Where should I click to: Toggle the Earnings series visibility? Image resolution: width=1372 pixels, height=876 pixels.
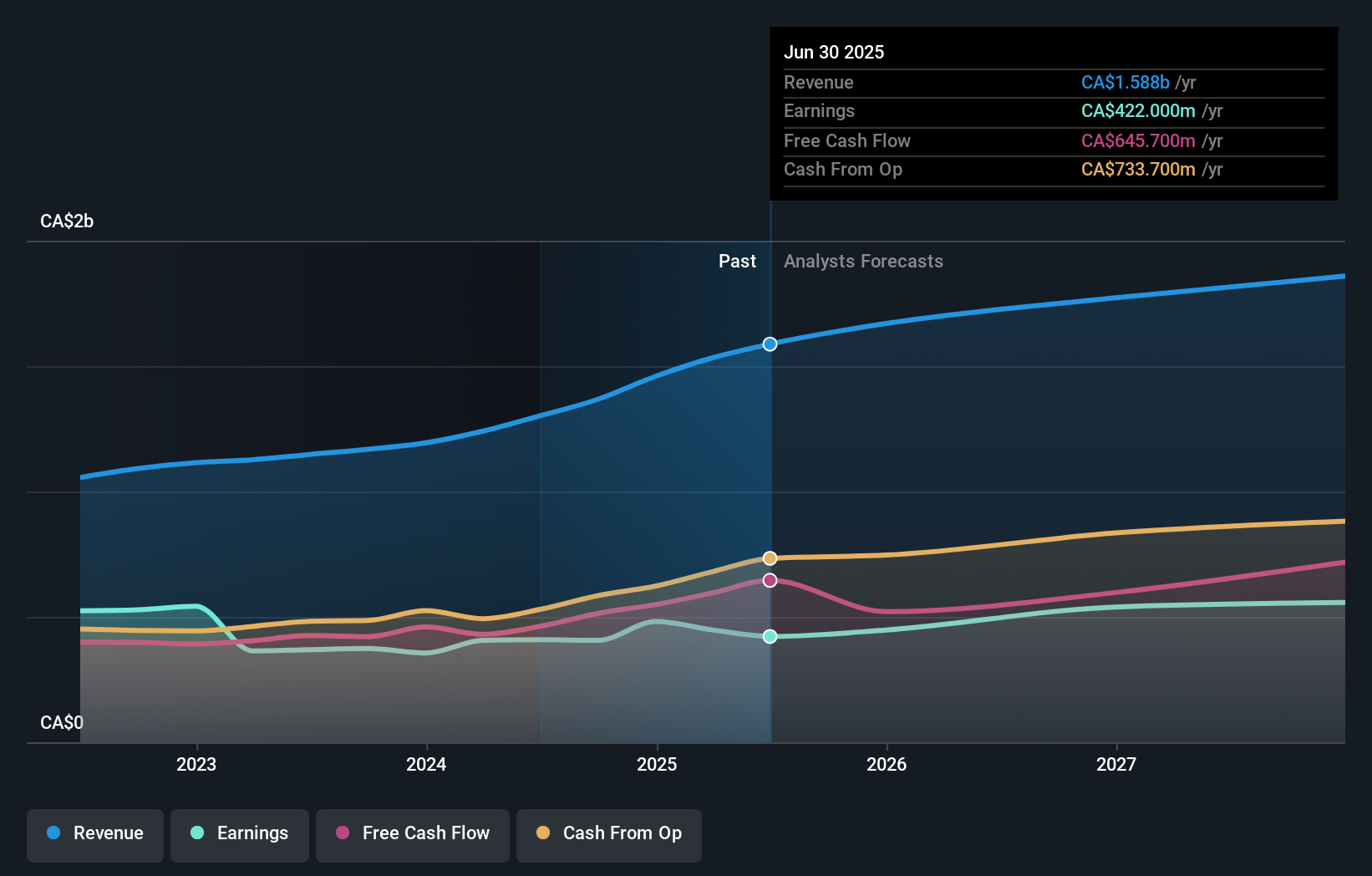240,833
